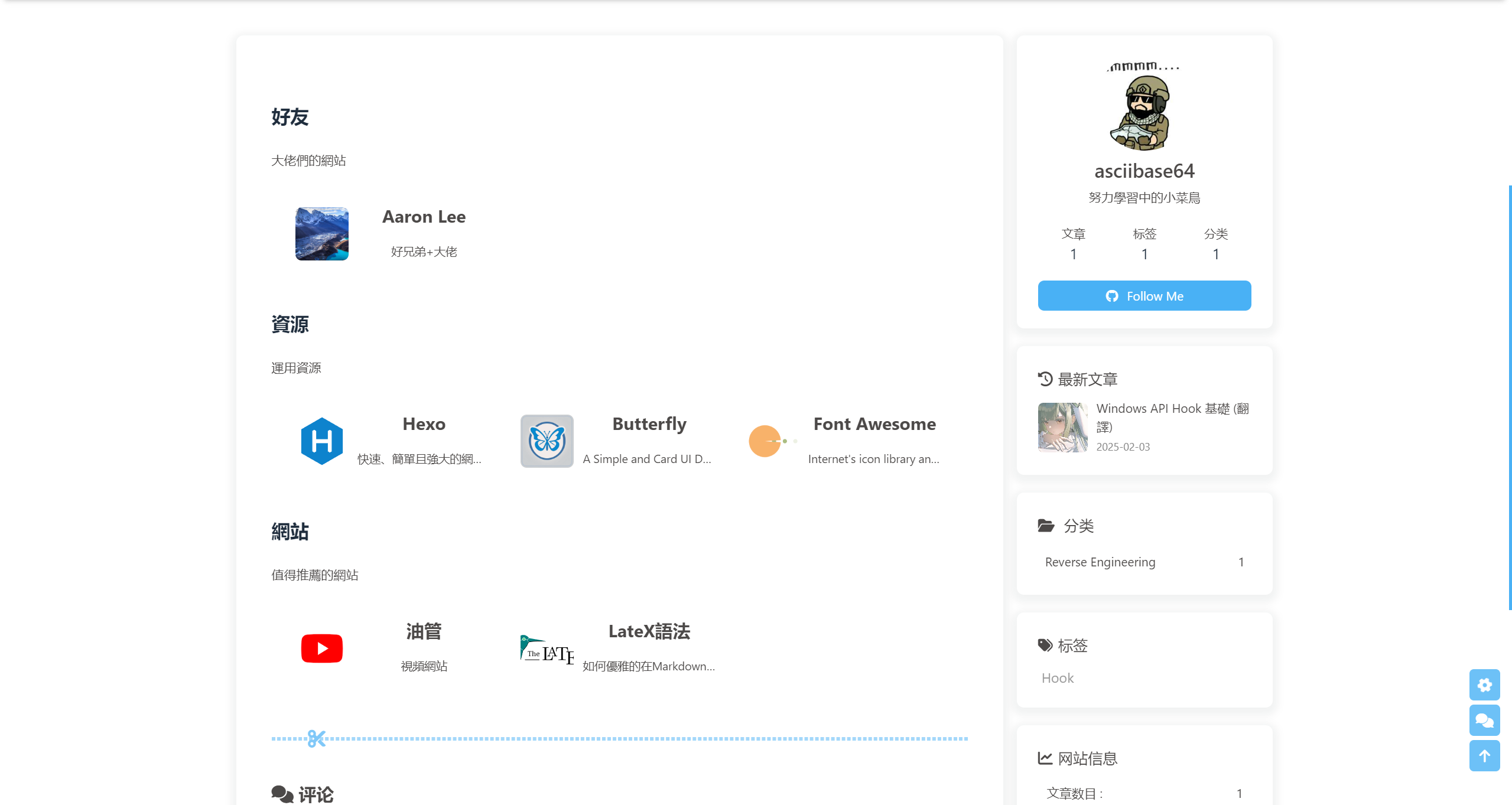Click the blue page scrollbar thumb
The height and width of the screenshot is (805, 1512).
click(x=1509, y=396)
